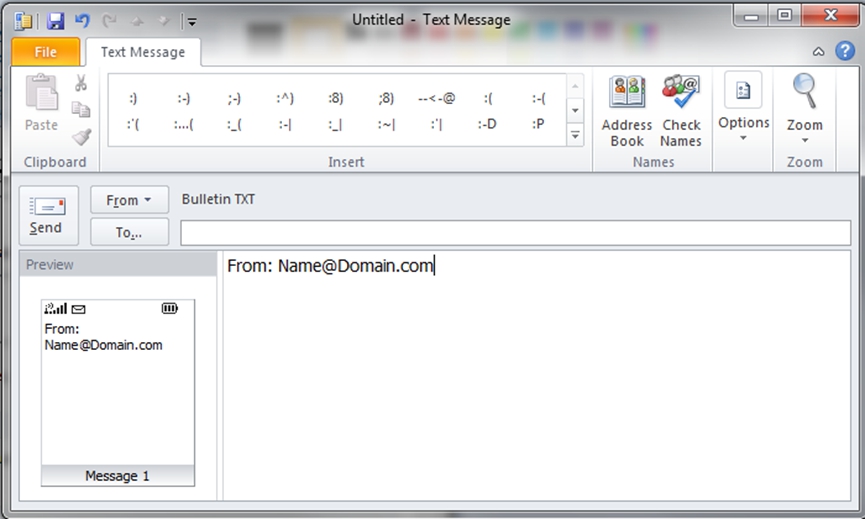Click the Send button
The width and height of the screenshot is (865, 519).
(x=49, y=215)
